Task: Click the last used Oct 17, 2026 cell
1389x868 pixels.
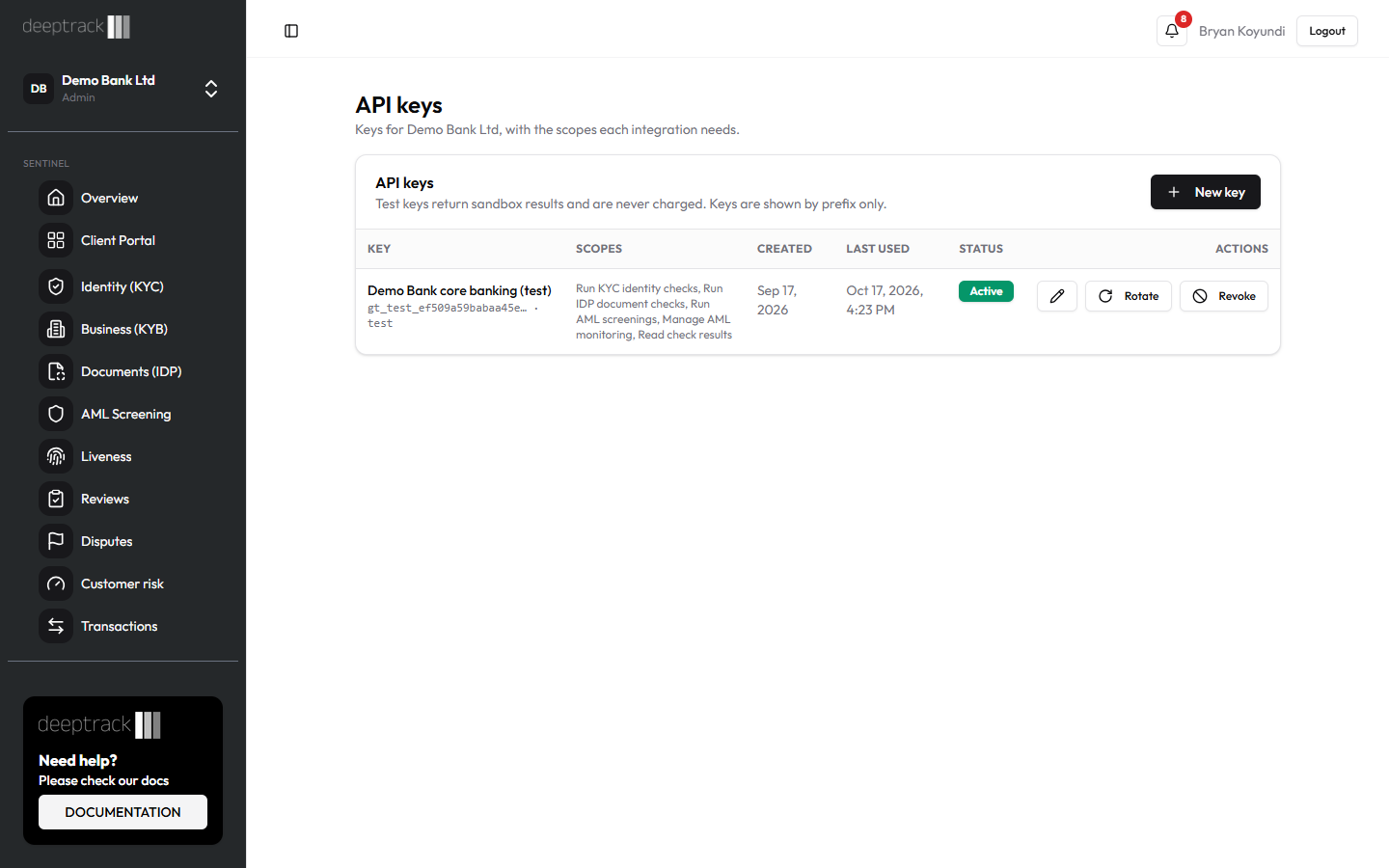Action: coord(885,300)
